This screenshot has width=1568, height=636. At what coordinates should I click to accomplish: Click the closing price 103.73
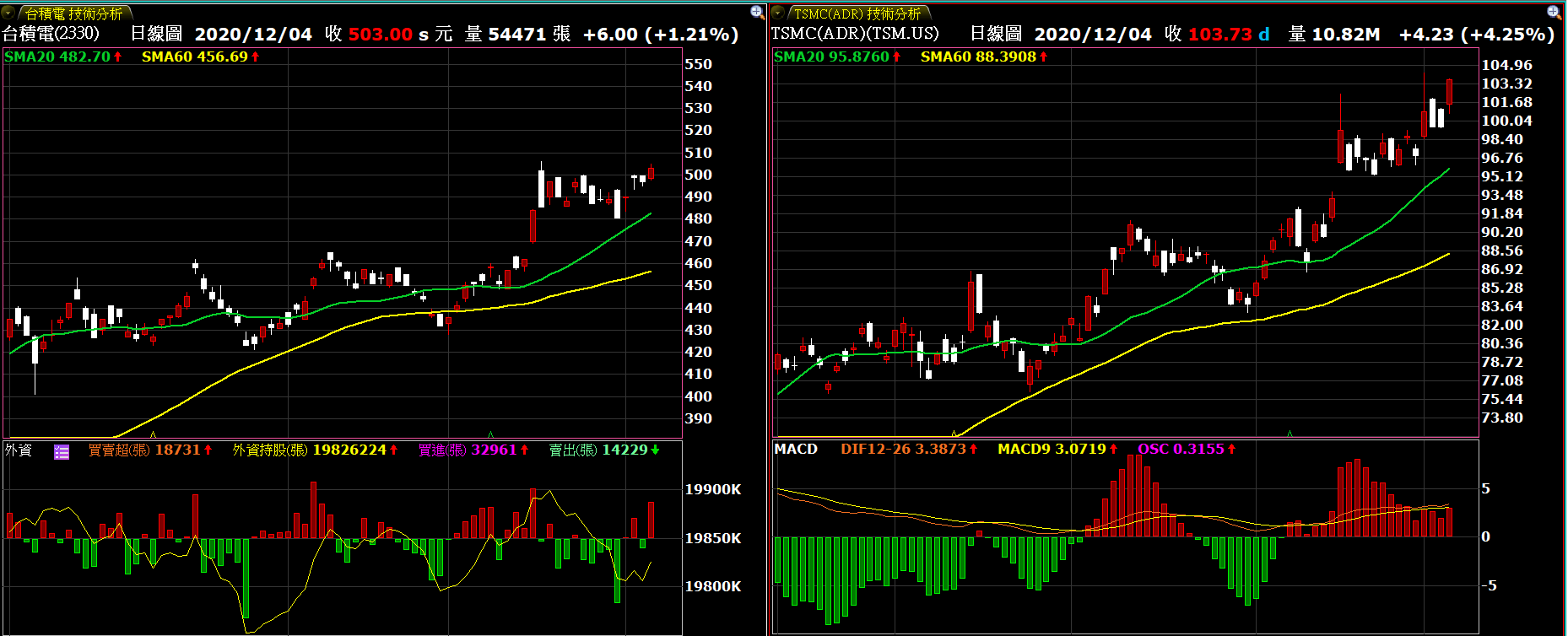click(x=1220, y=35)
